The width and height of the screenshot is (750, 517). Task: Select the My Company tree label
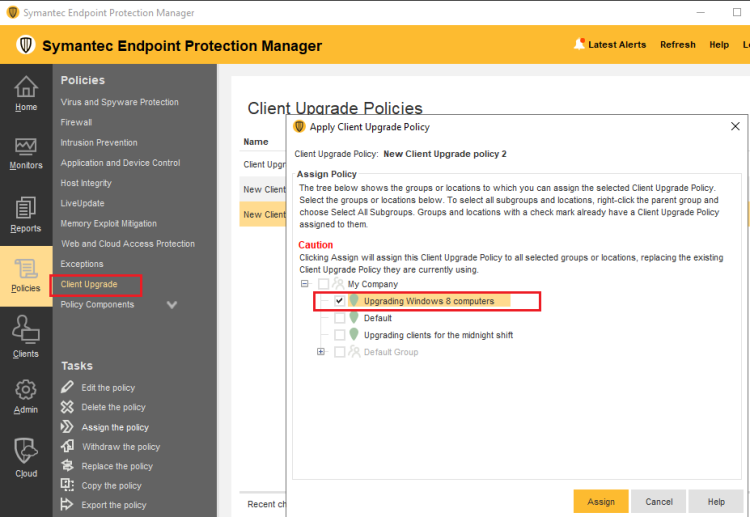click(x=373, y=284)
